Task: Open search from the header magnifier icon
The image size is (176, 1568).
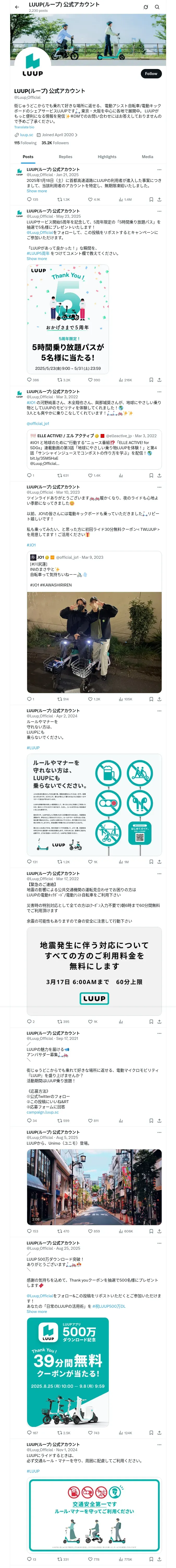Action: (157, 7)
